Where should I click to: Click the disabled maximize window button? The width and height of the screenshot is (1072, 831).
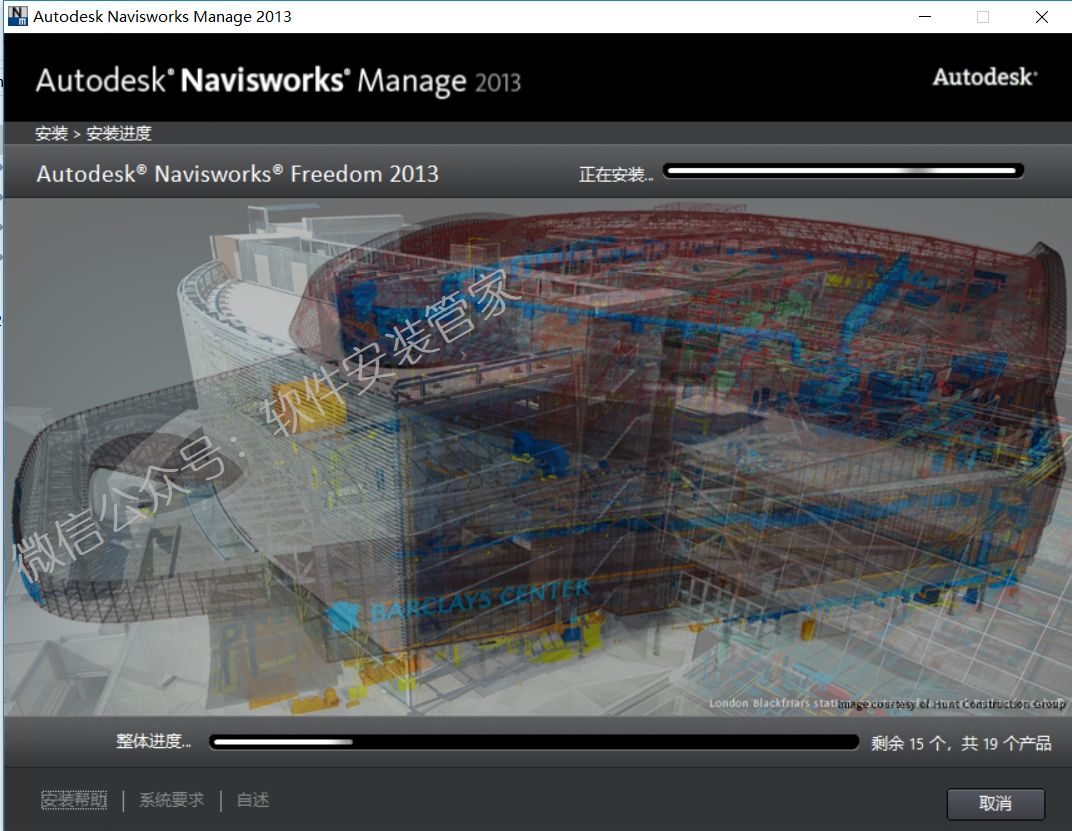pyautogui.click(x=983, y=17)
